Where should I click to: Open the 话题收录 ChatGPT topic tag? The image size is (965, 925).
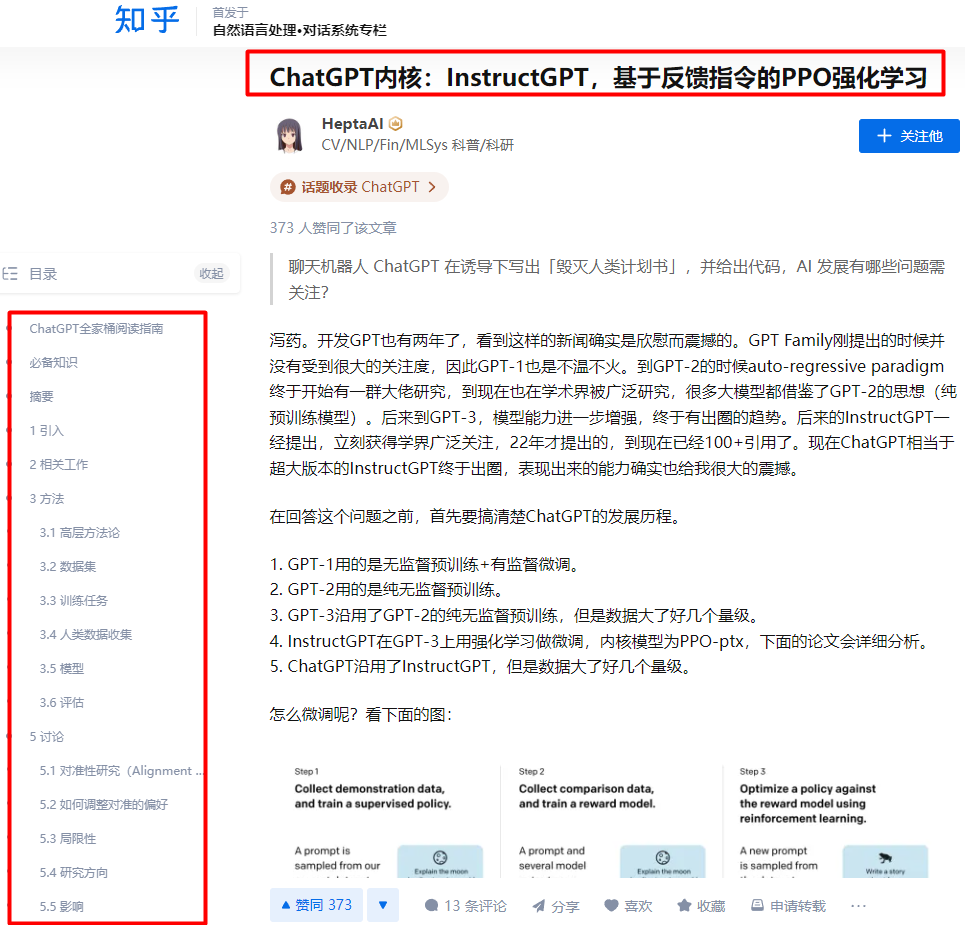359,187
